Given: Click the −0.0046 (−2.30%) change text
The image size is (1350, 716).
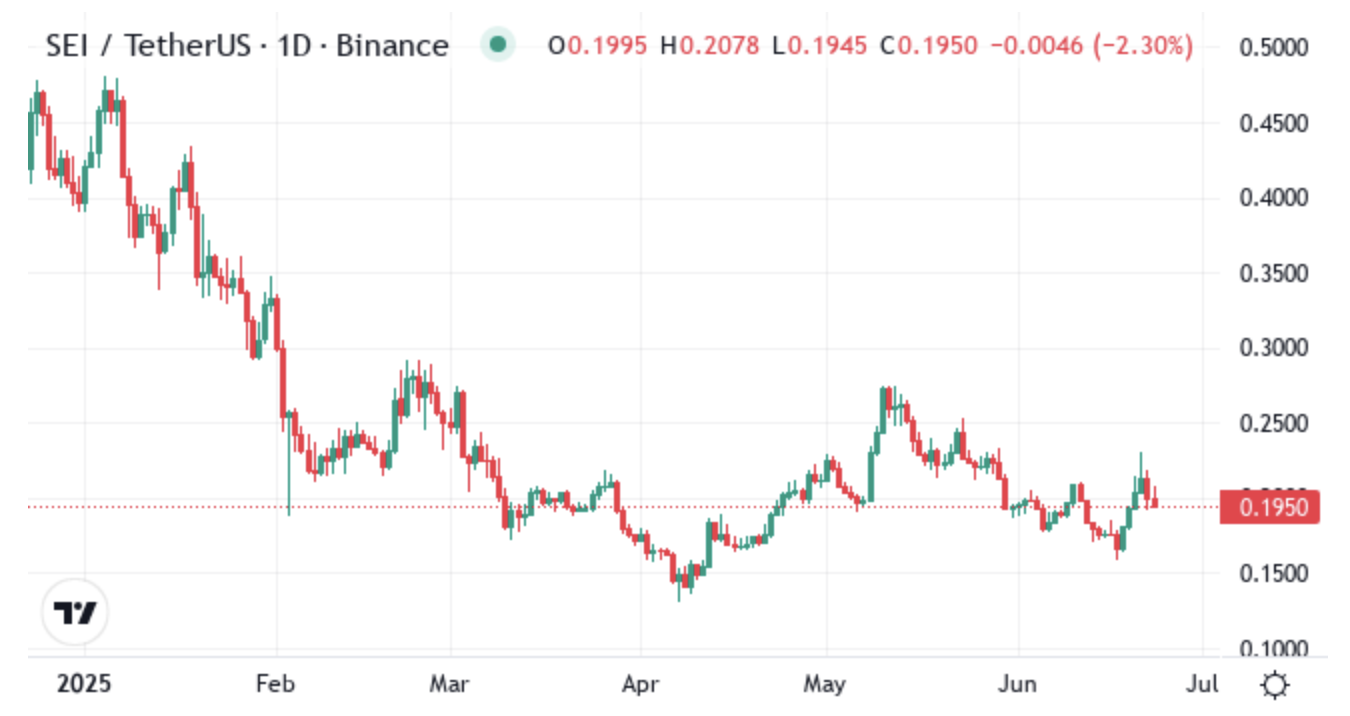Looking at the screenshot, I should coord(1092,46).
